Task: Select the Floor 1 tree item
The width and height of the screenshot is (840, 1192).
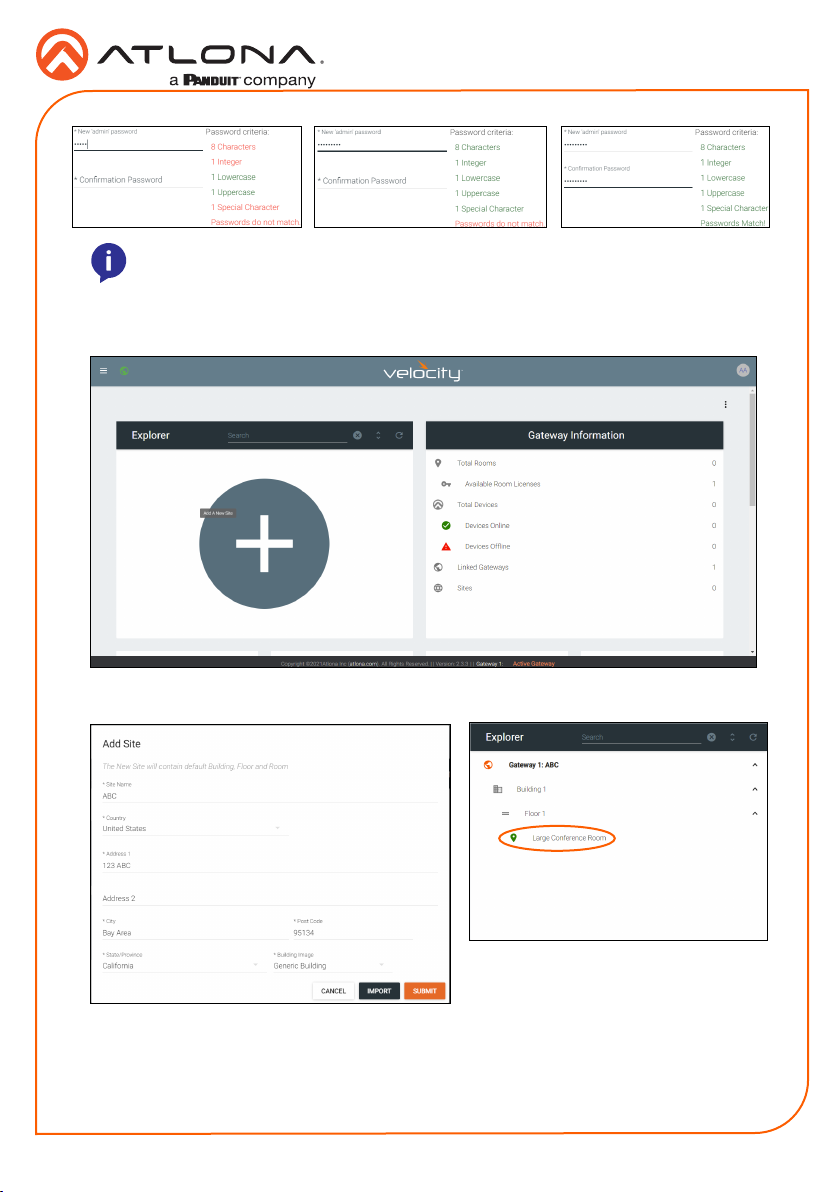Action: pyautogui.click(x=534, y=813)
